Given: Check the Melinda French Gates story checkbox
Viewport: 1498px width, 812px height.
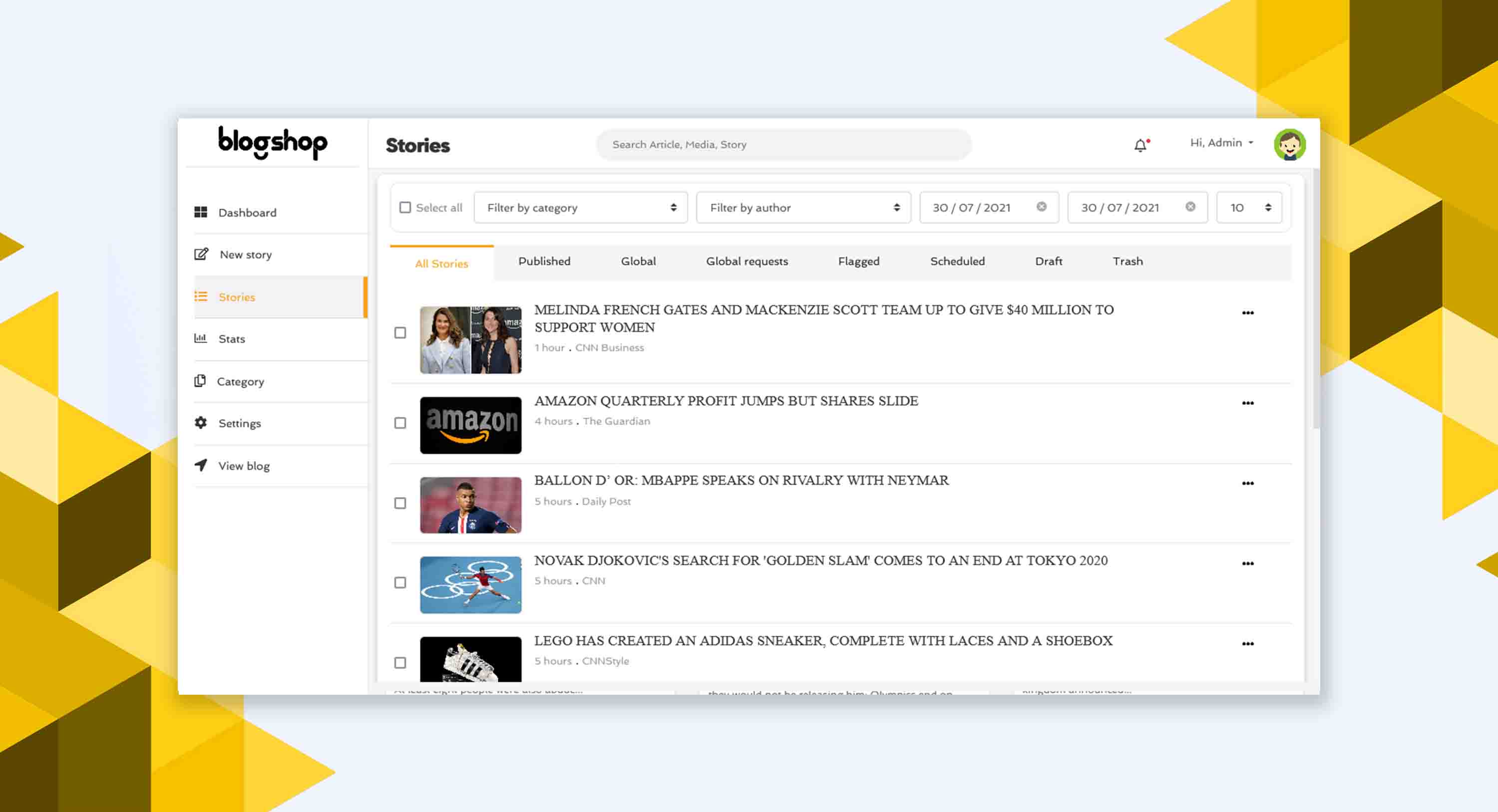Looking at the screenshot, I should coord(400,332).
